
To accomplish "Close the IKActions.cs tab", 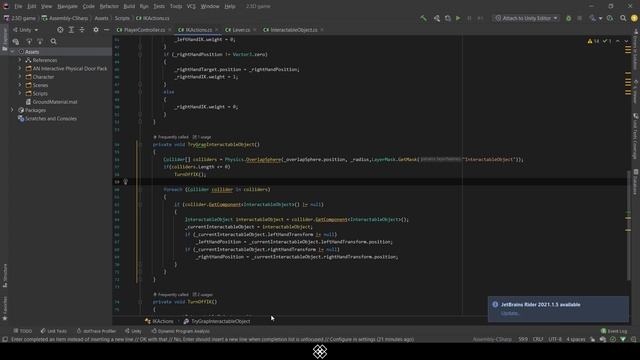I will point(217,30).
